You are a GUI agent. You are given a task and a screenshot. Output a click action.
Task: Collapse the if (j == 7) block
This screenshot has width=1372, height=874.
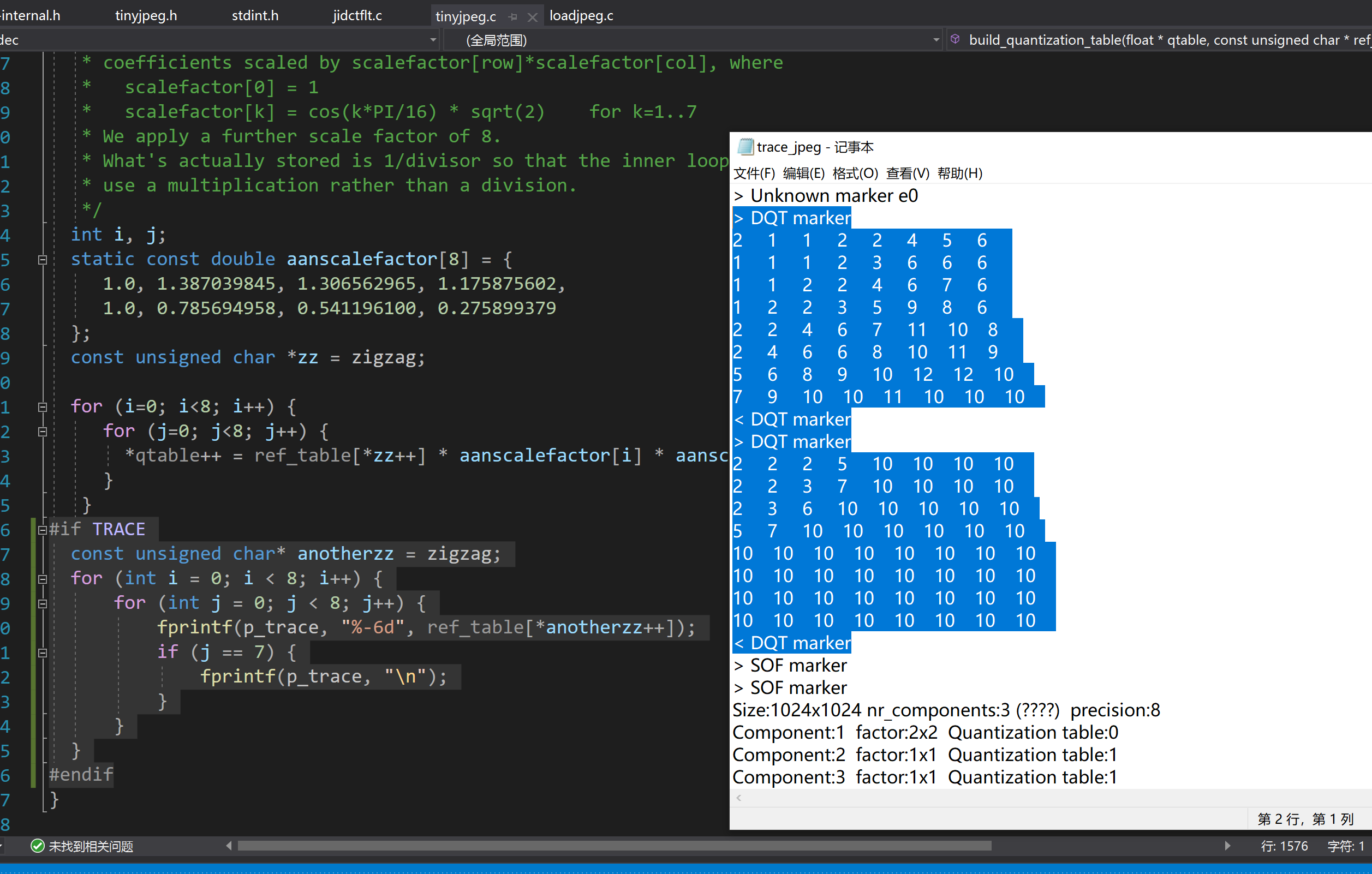tap(42, 653)
